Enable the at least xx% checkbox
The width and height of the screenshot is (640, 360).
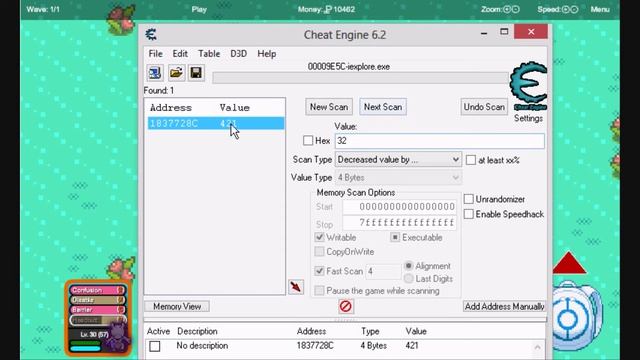click(x=471, y=160)
